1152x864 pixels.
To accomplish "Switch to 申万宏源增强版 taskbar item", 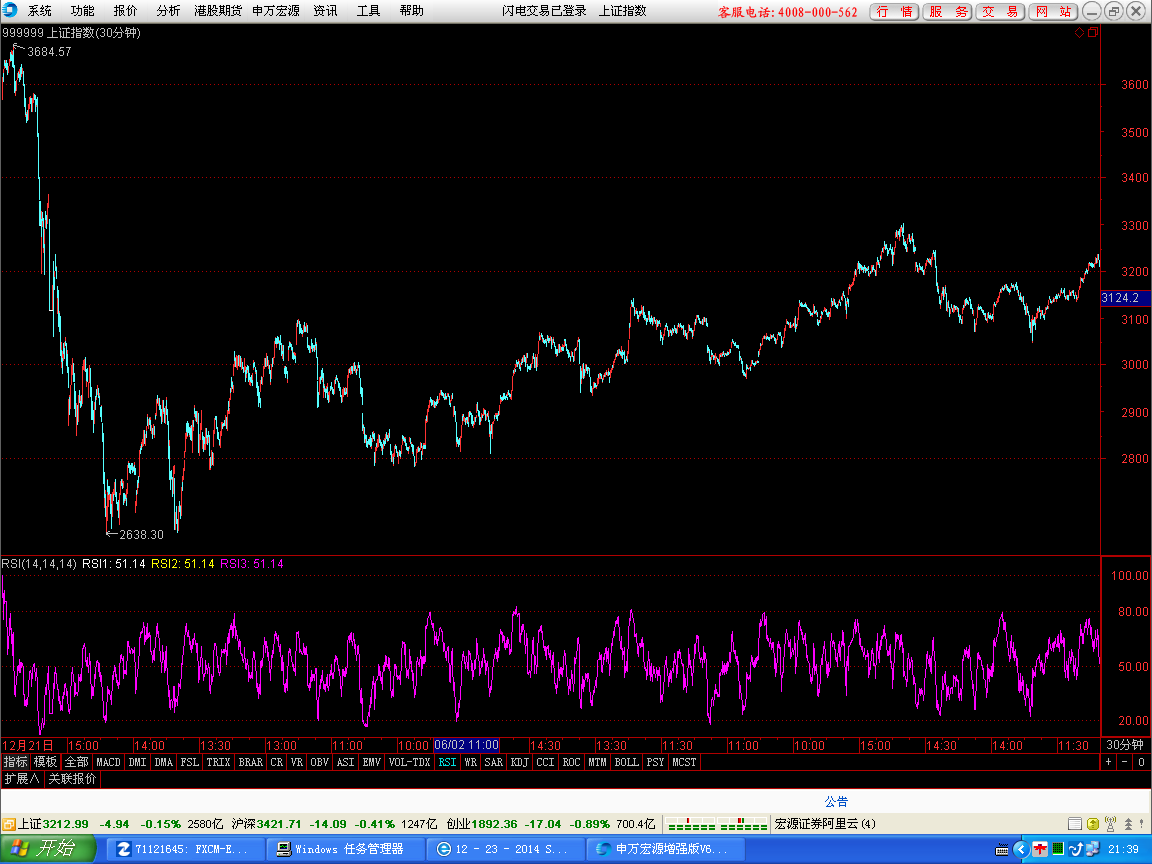I will click(x=665, y=849).
